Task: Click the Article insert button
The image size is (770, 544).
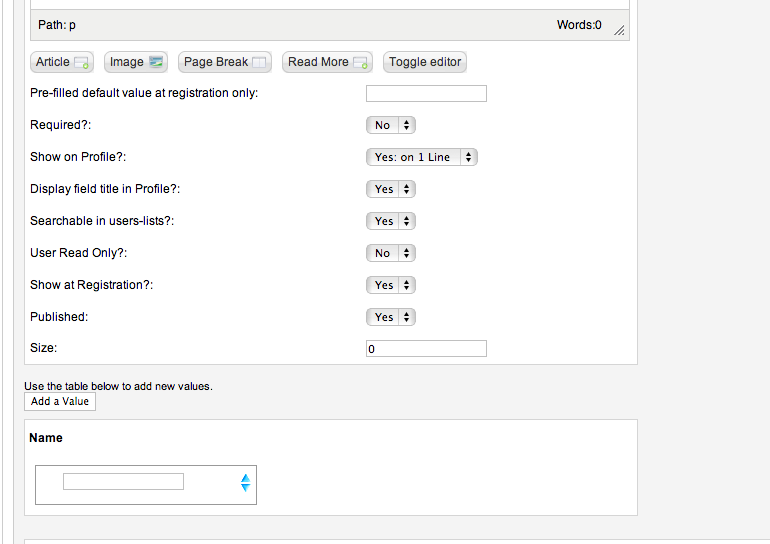Action: (61, 62)
